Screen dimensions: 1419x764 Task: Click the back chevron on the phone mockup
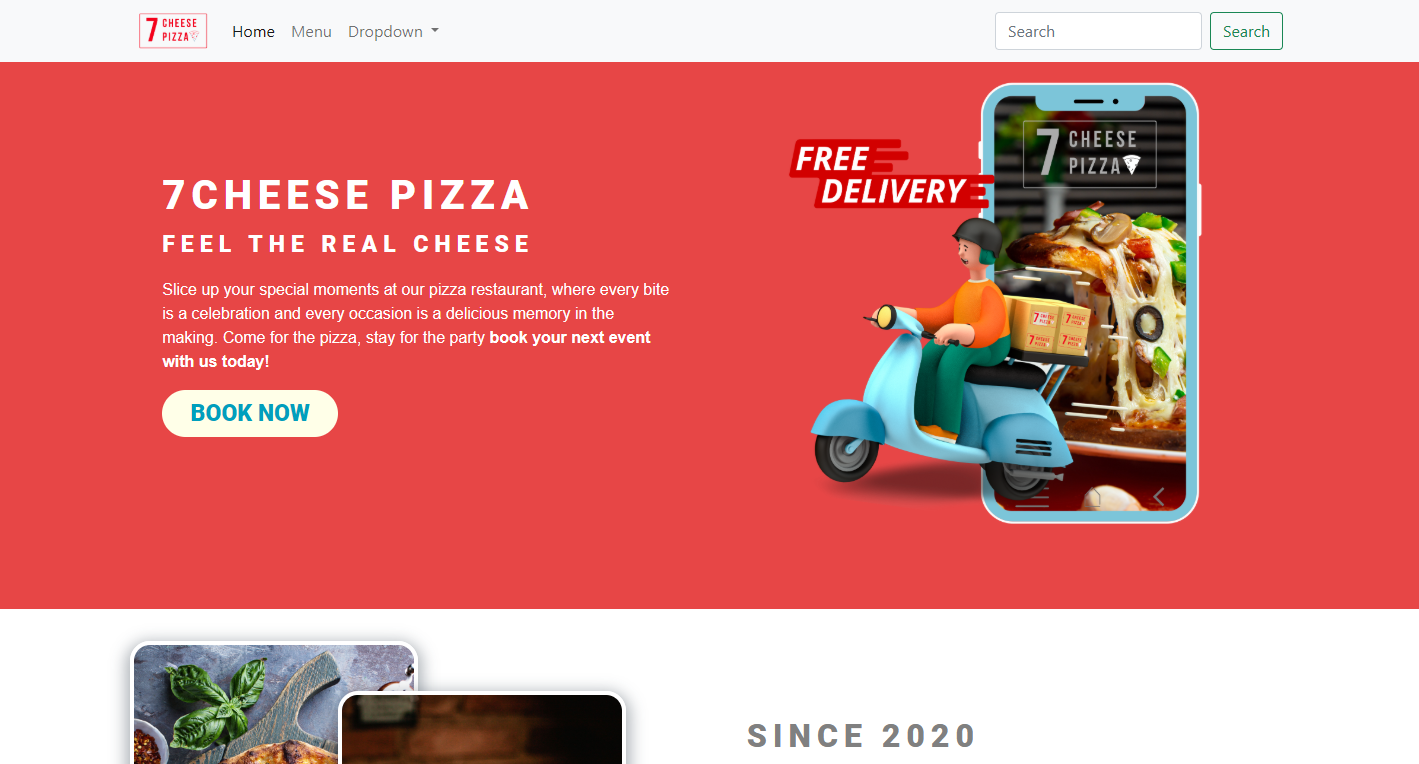click(x=1159, y=496)
